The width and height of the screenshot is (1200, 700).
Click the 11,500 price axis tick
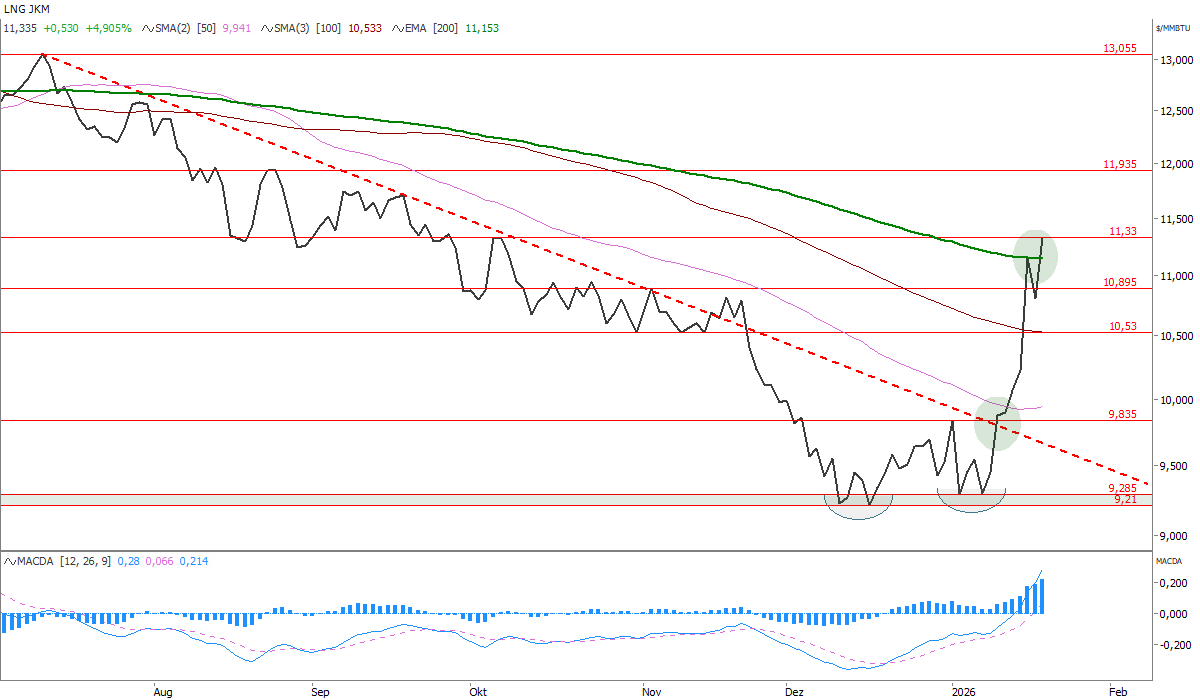click(1176, 218)
